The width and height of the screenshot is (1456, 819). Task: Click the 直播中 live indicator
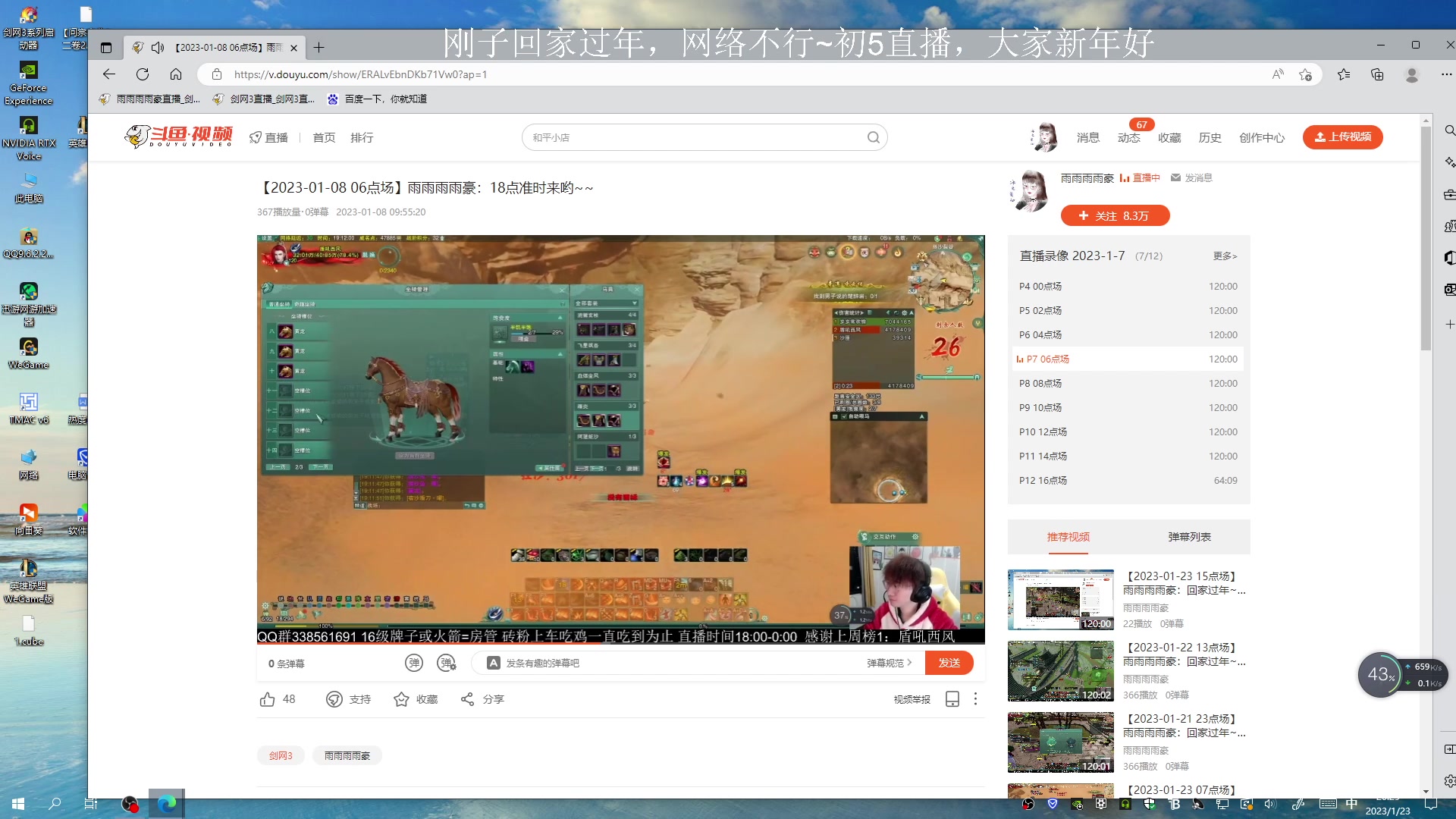point(1140,177)
